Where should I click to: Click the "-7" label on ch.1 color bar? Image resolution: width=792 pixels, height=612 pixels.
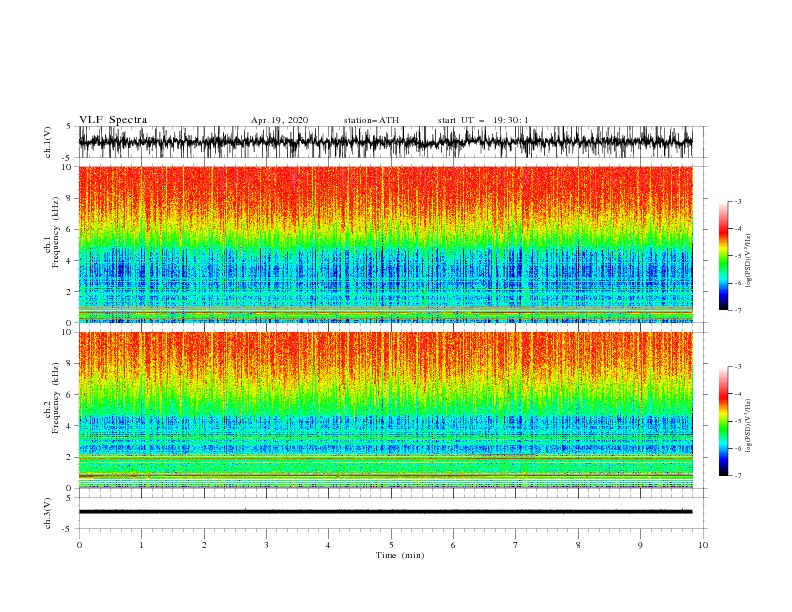point(738,311)
